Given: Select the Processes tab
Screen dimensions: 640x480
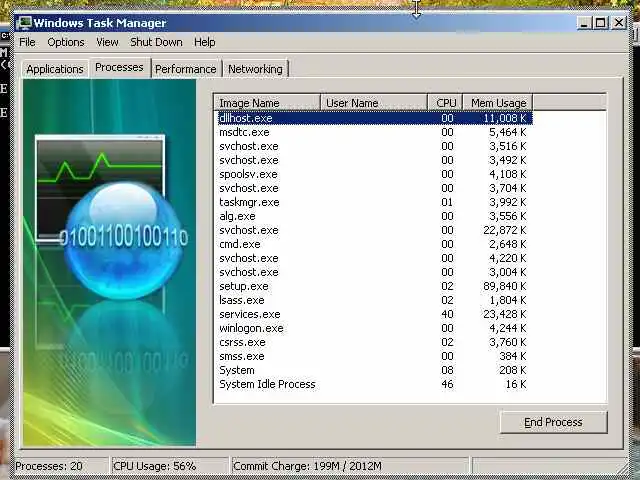Looking at the screenshot, I should (119, 67).
